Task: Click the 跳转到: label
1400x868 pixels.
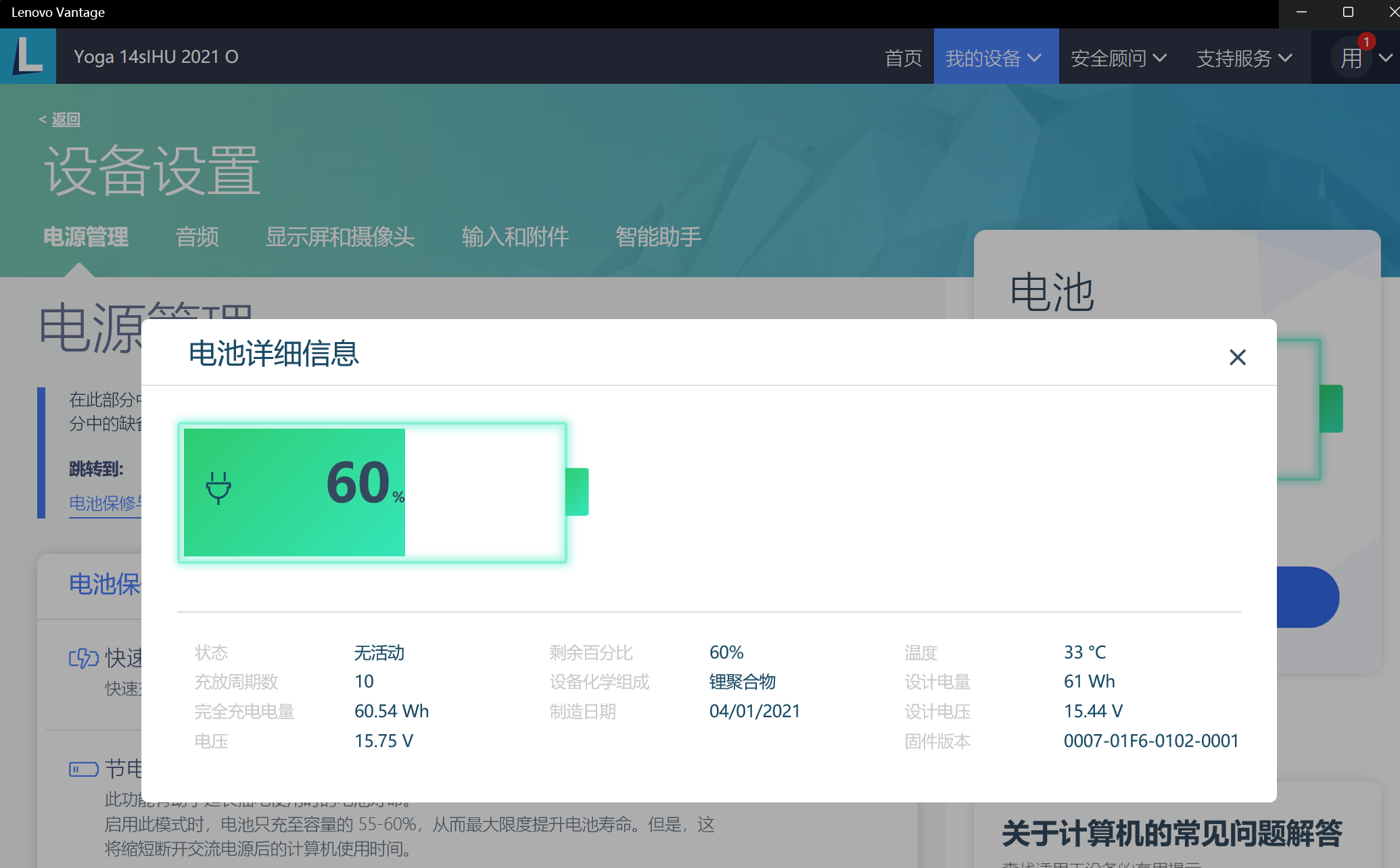Action: (x=96, y=469)
